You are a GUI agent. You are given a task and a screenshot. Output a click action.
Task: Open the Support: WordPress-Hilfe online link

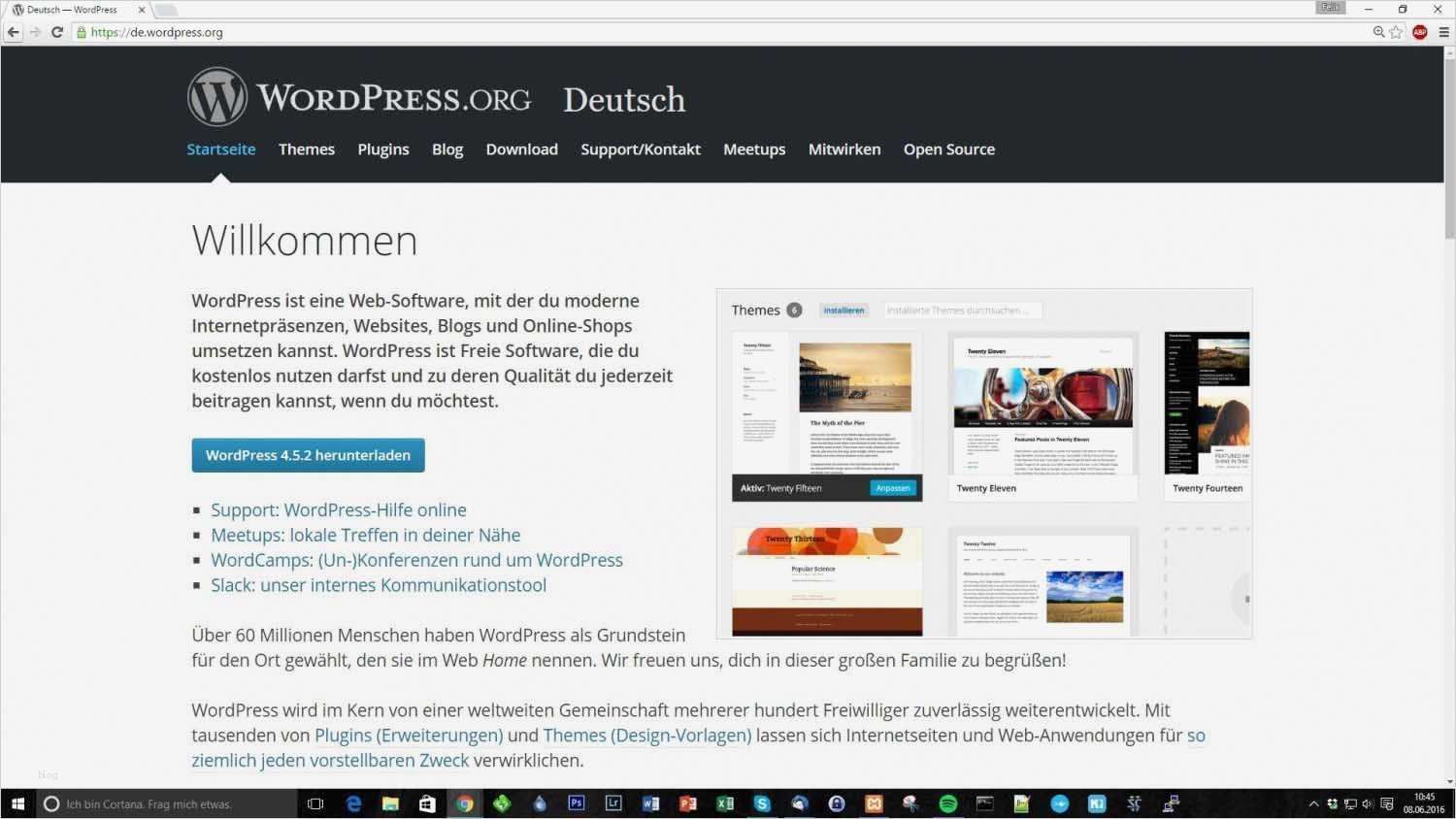[339, 509]
